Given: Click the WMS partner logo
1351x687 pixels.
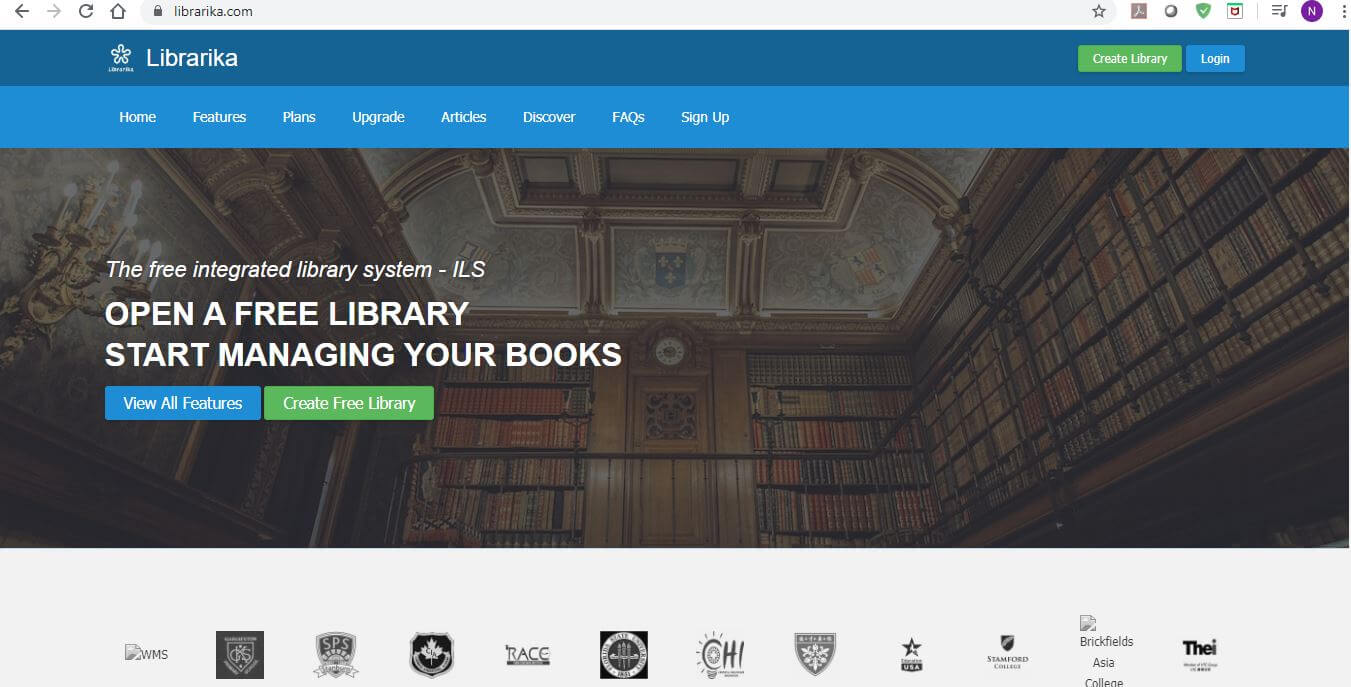Looking at the screenshot, I should (x=146, y=654).
